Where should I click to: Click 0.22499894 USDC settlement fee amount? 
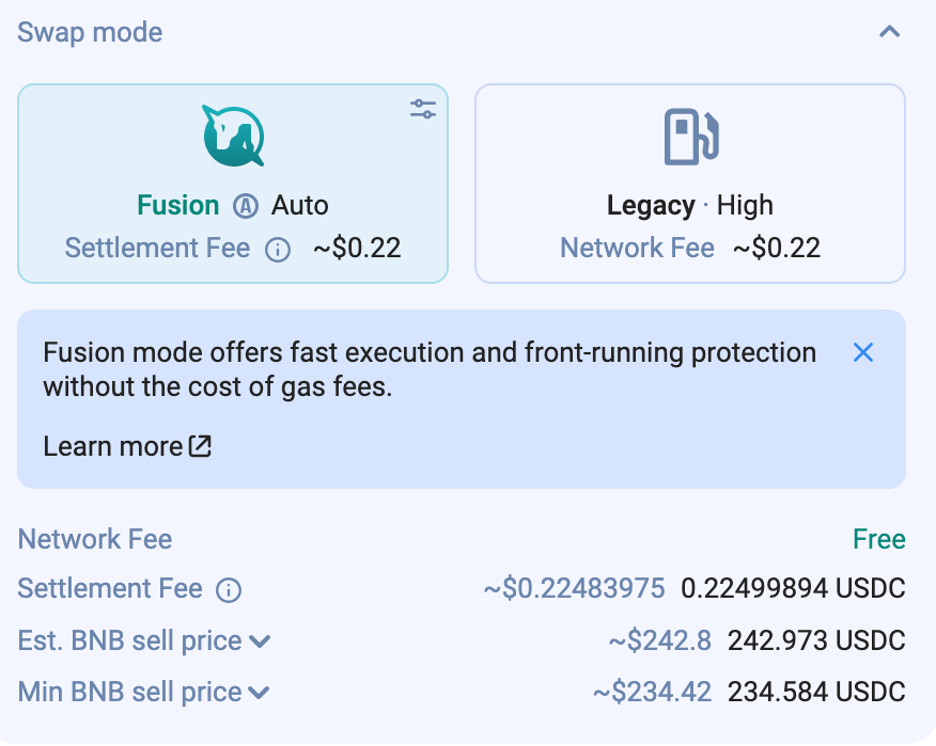point(793,589)
